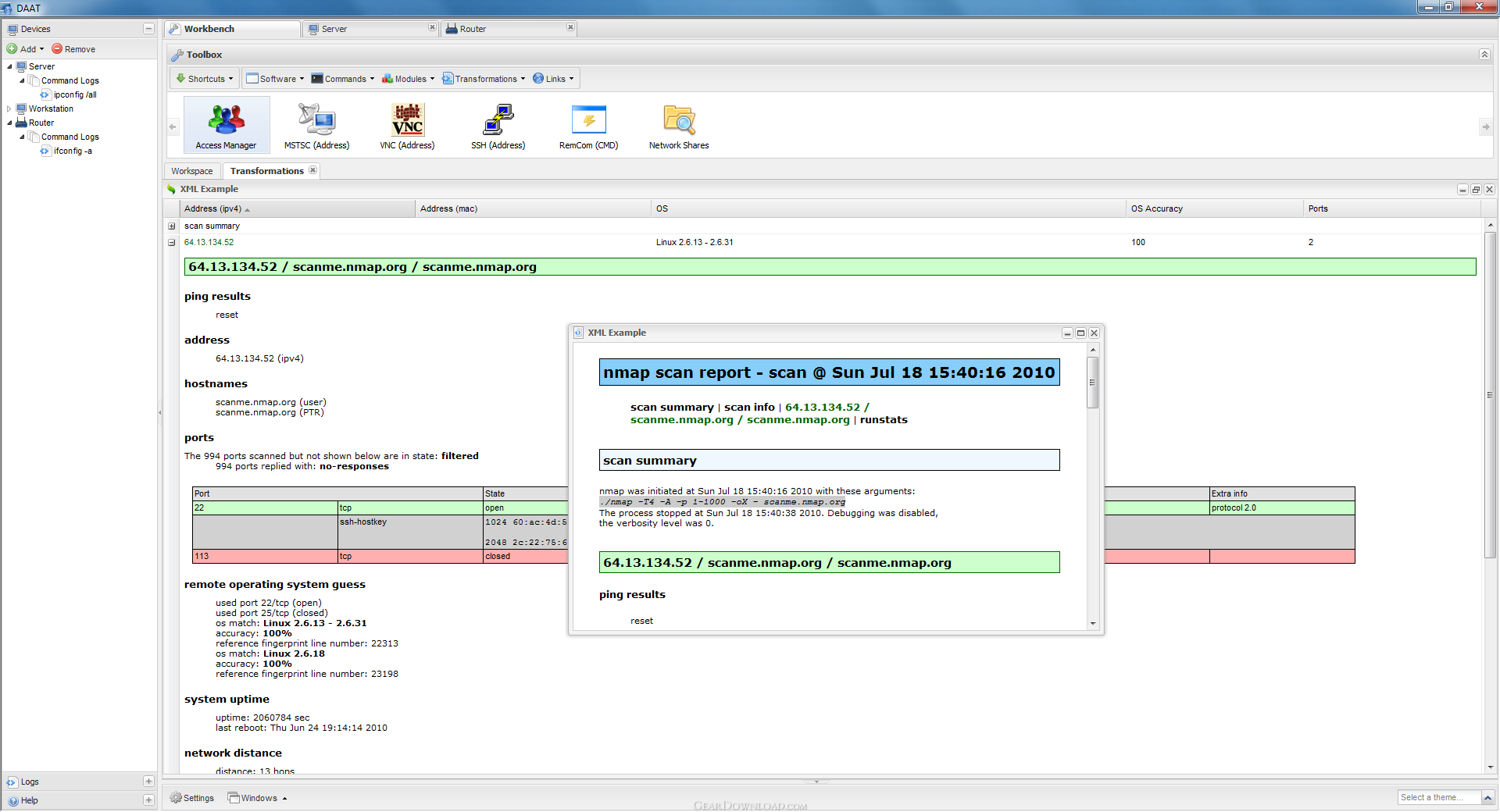This screenshot has width=1500, height=812.
Task: Maximize the XML Example popup window
Action: (1080, 333)
